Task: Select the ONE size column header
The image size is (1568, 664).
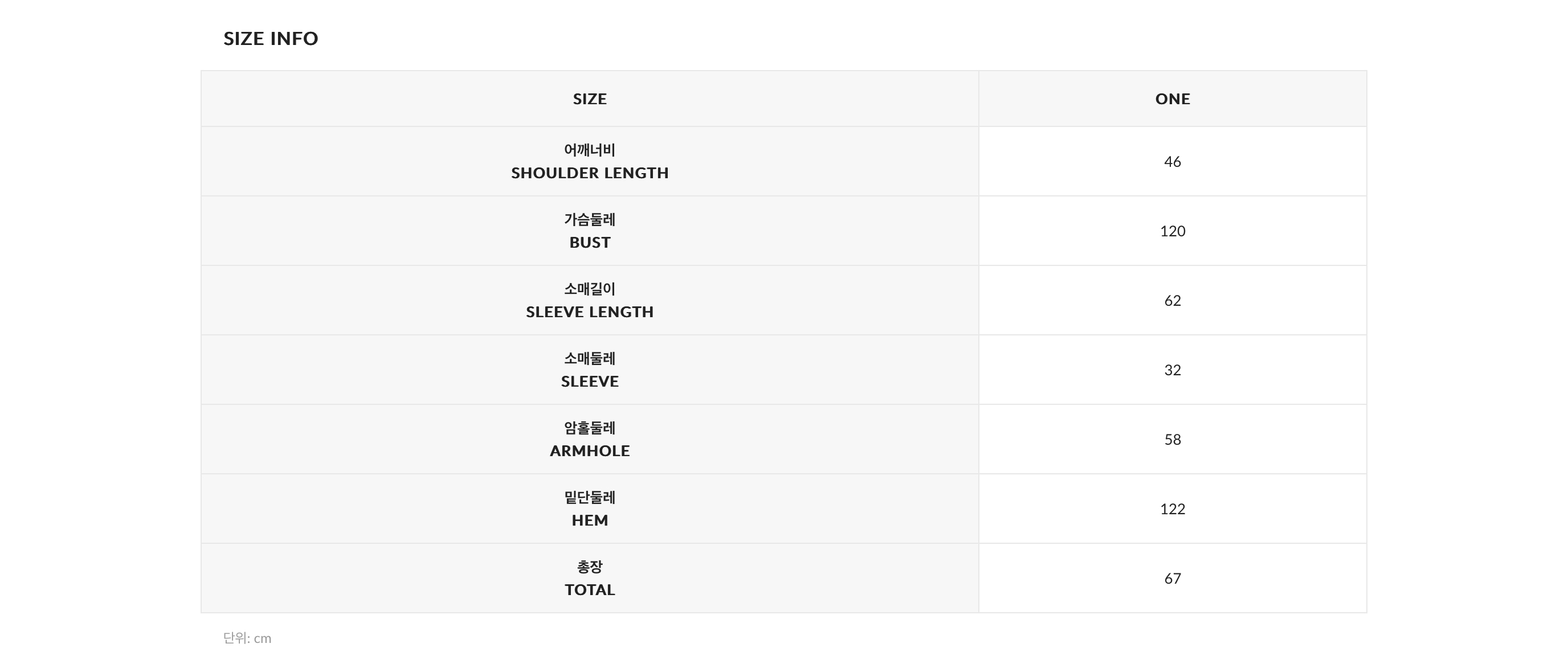Action: pos(1173,99)
